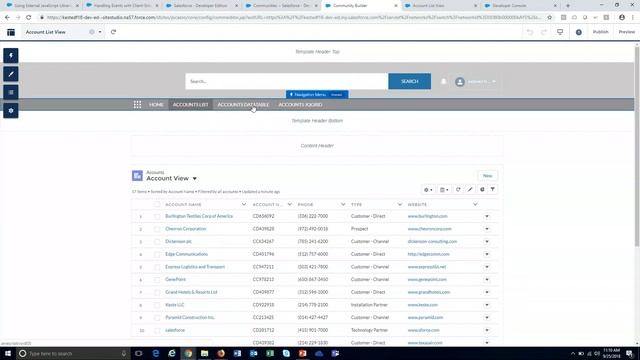Open Chrome profile icon in browser toolbar

pos(622,18)
